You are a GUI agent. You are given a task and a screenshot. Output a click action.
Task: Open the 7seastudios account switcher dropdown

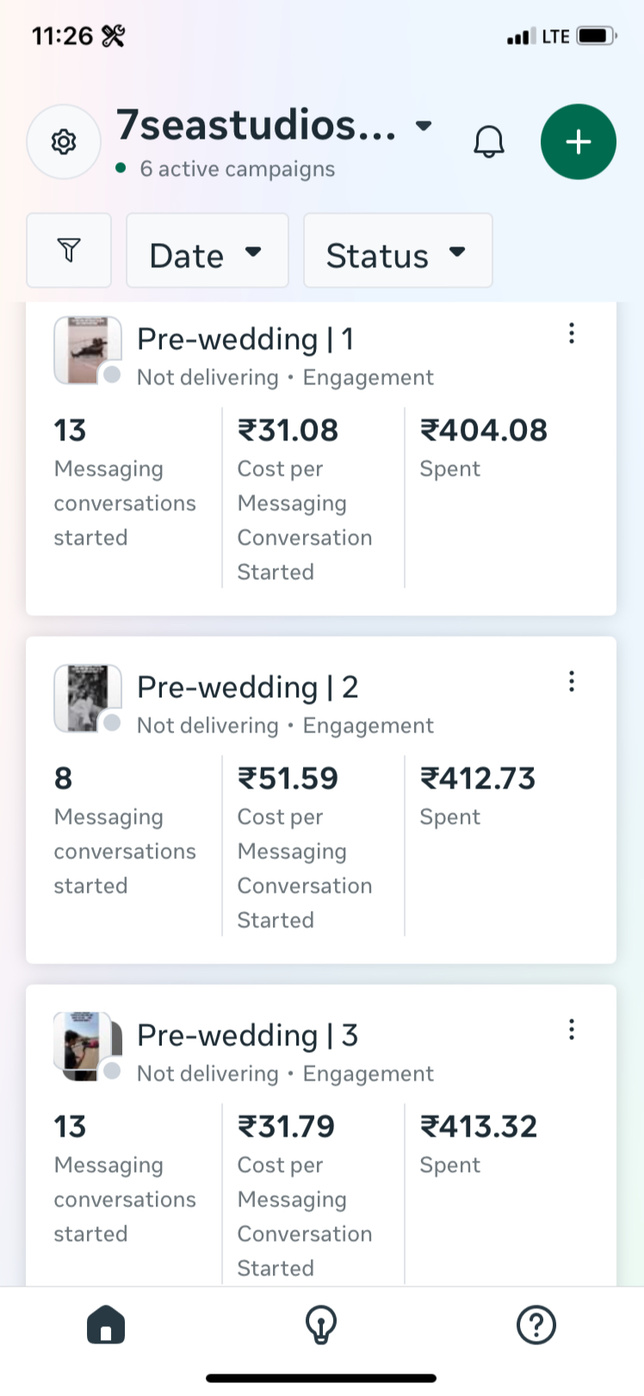tap(424, 126)
